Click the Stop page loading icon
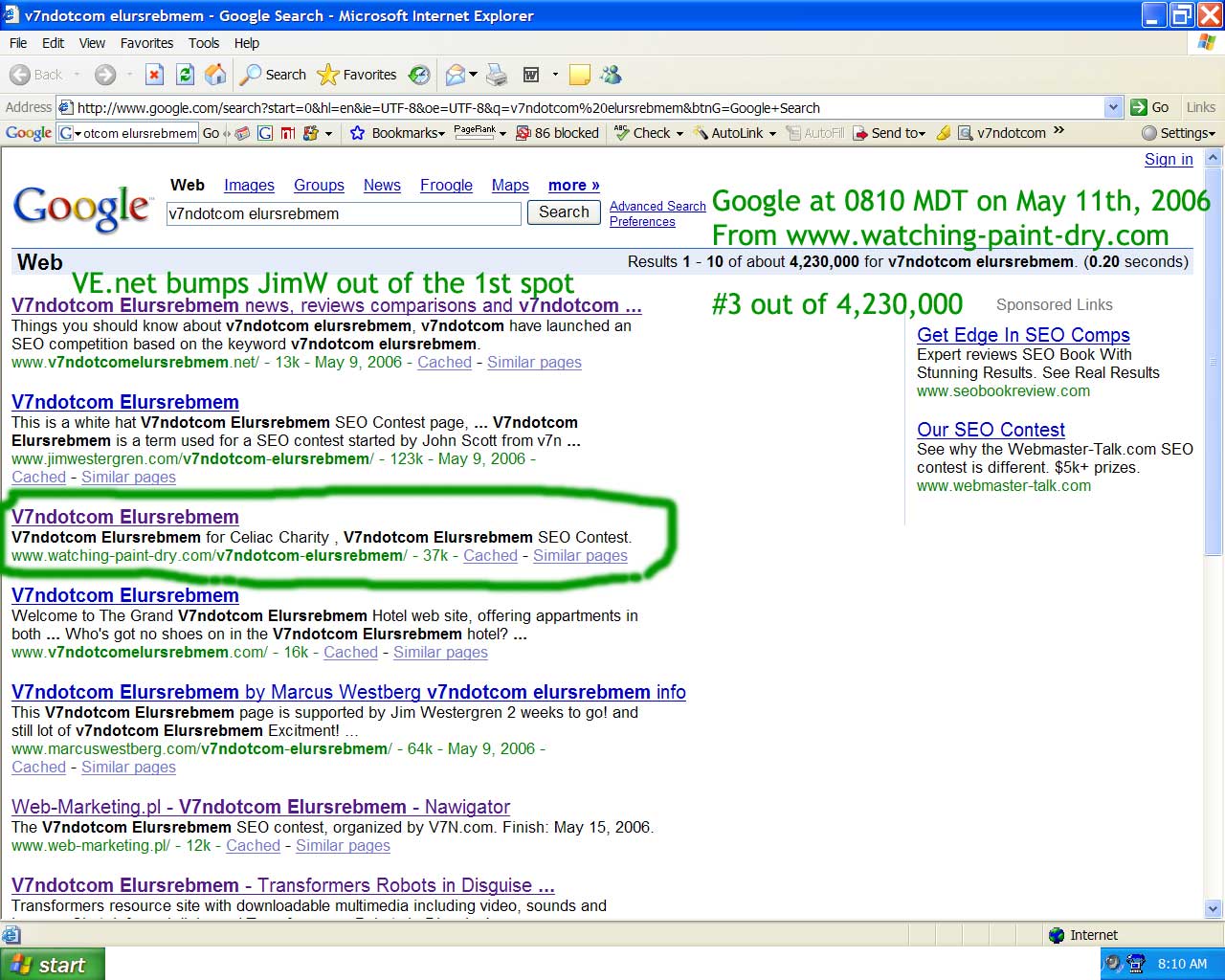 pyautogui.click(x=154, y=75)
